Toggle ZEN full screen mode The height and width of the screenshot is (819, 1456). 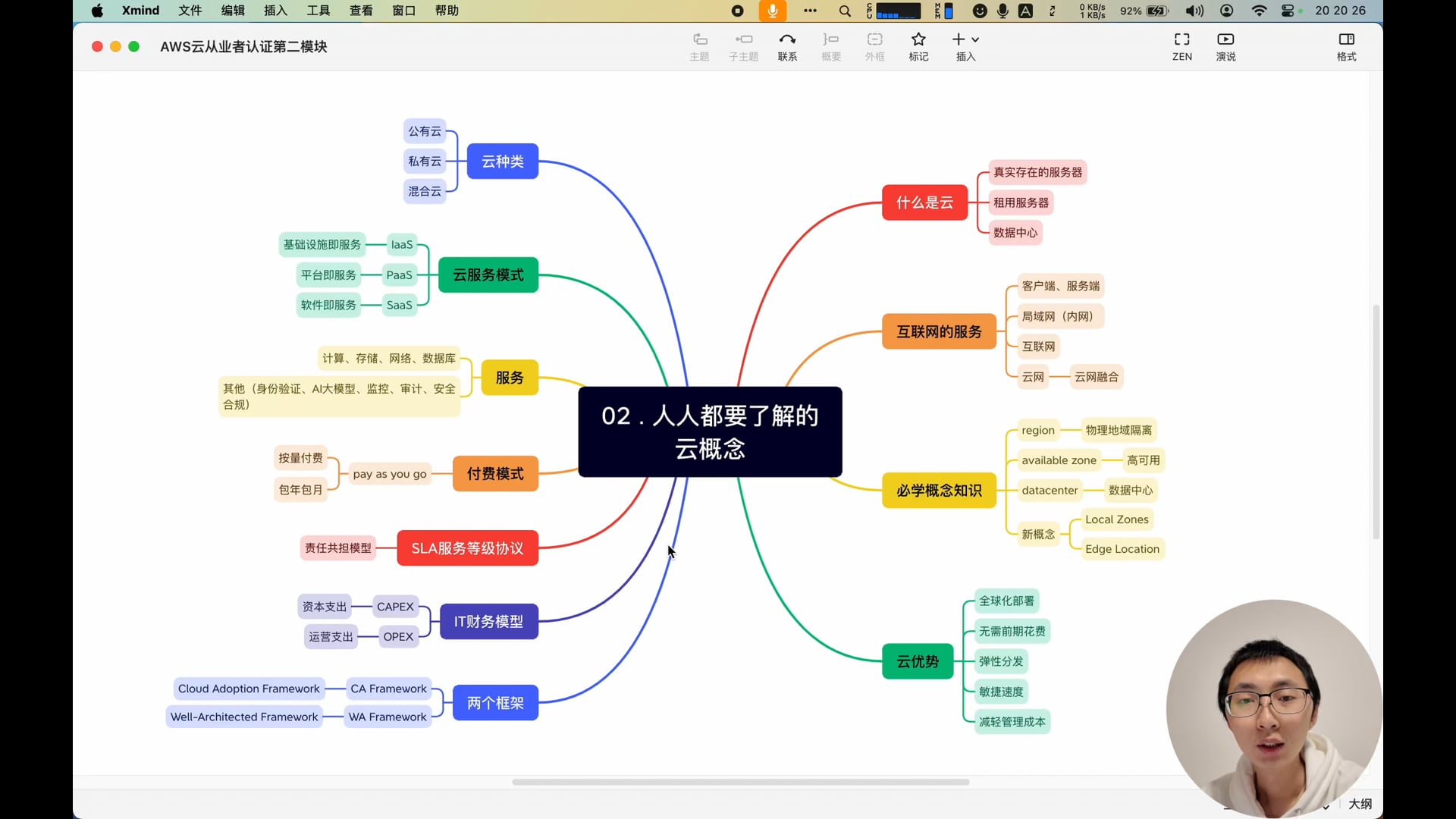pyautogui.click(x=1181, y=45)
